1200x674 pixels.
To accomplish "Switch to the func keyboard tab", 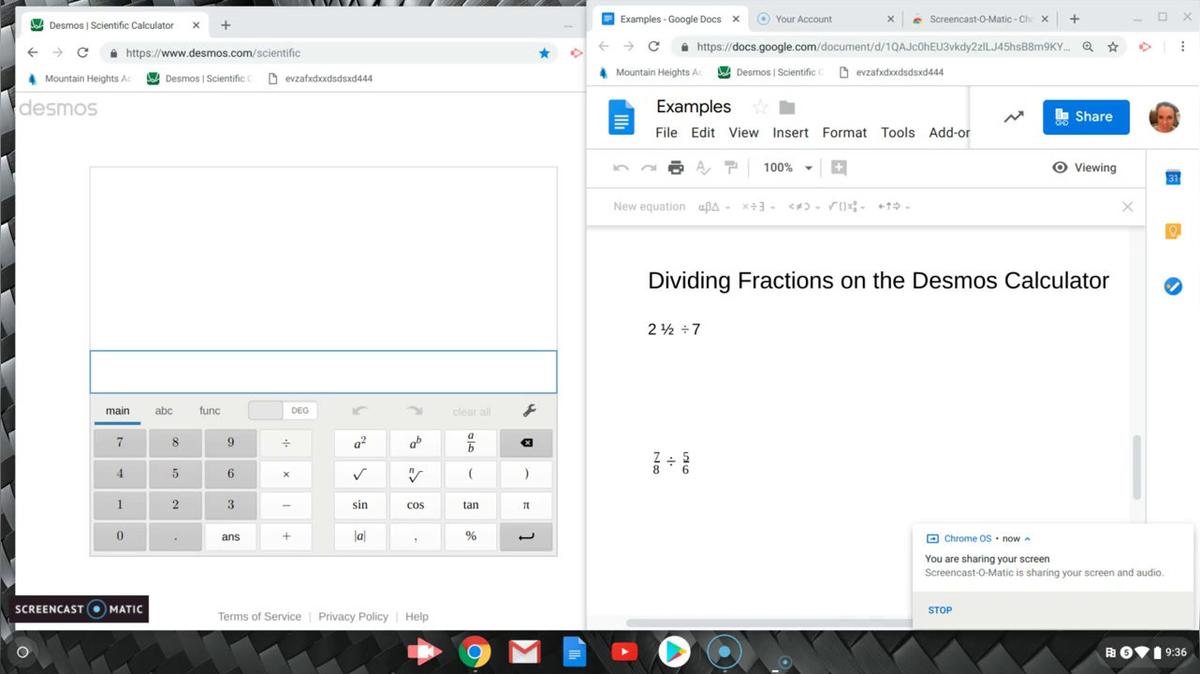I will coord(210,411).
